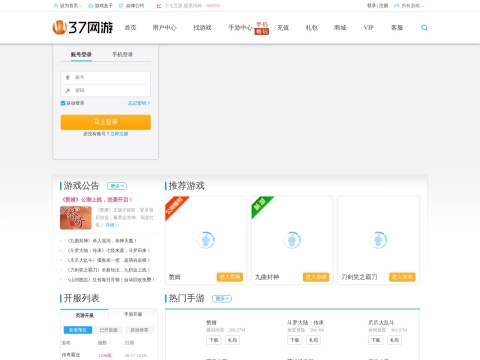Click the 忘记密码? link
The width and height of the screenshot is (480, 360).
pos(139,103)
